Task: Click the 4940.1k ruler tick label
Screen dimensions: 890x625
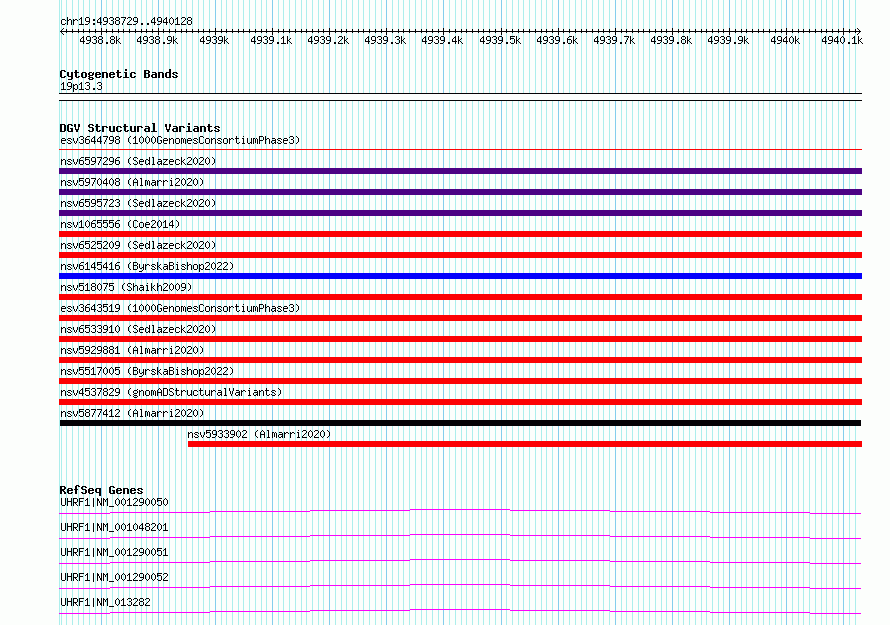Action: 842,40
